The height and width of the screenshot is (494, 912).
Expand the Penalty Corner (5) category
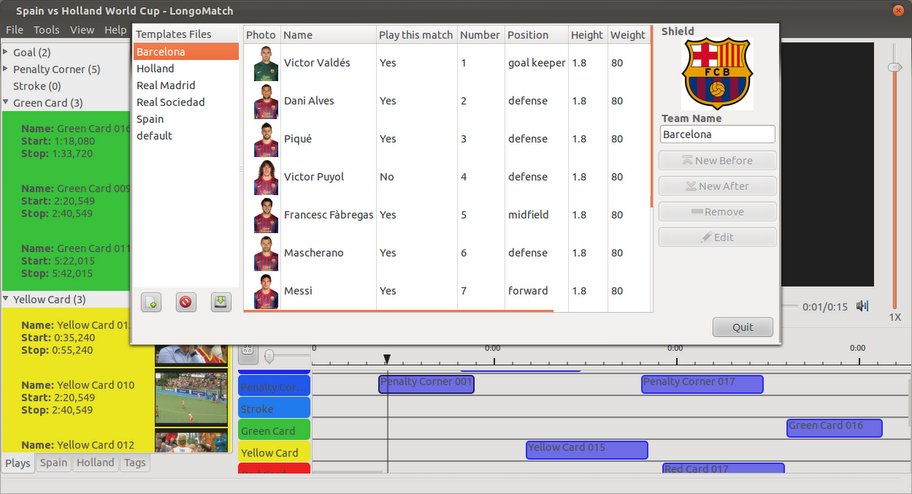[x=6, y=69]
